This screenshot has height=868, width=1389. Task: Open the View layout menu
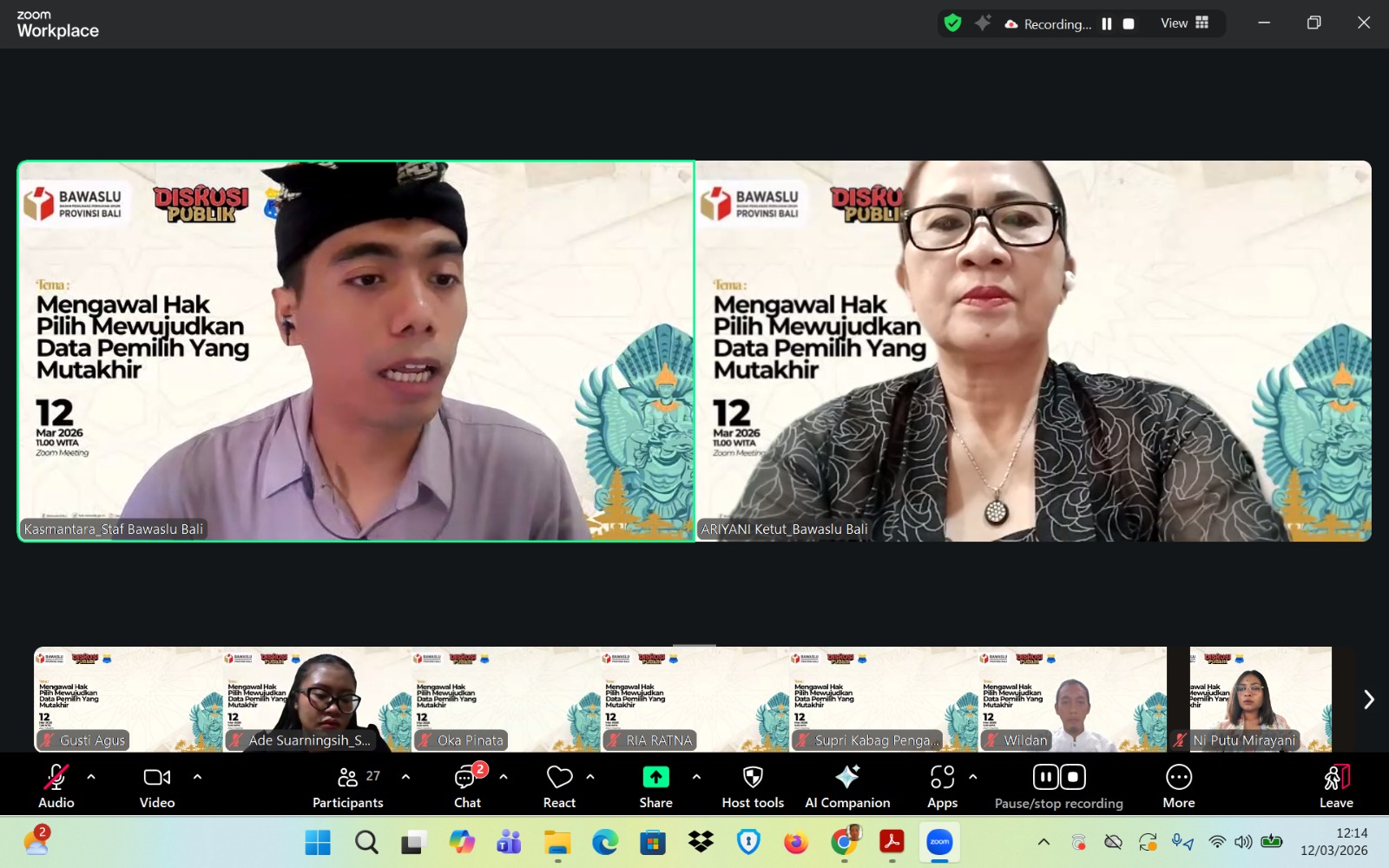tap(1184, 23)
